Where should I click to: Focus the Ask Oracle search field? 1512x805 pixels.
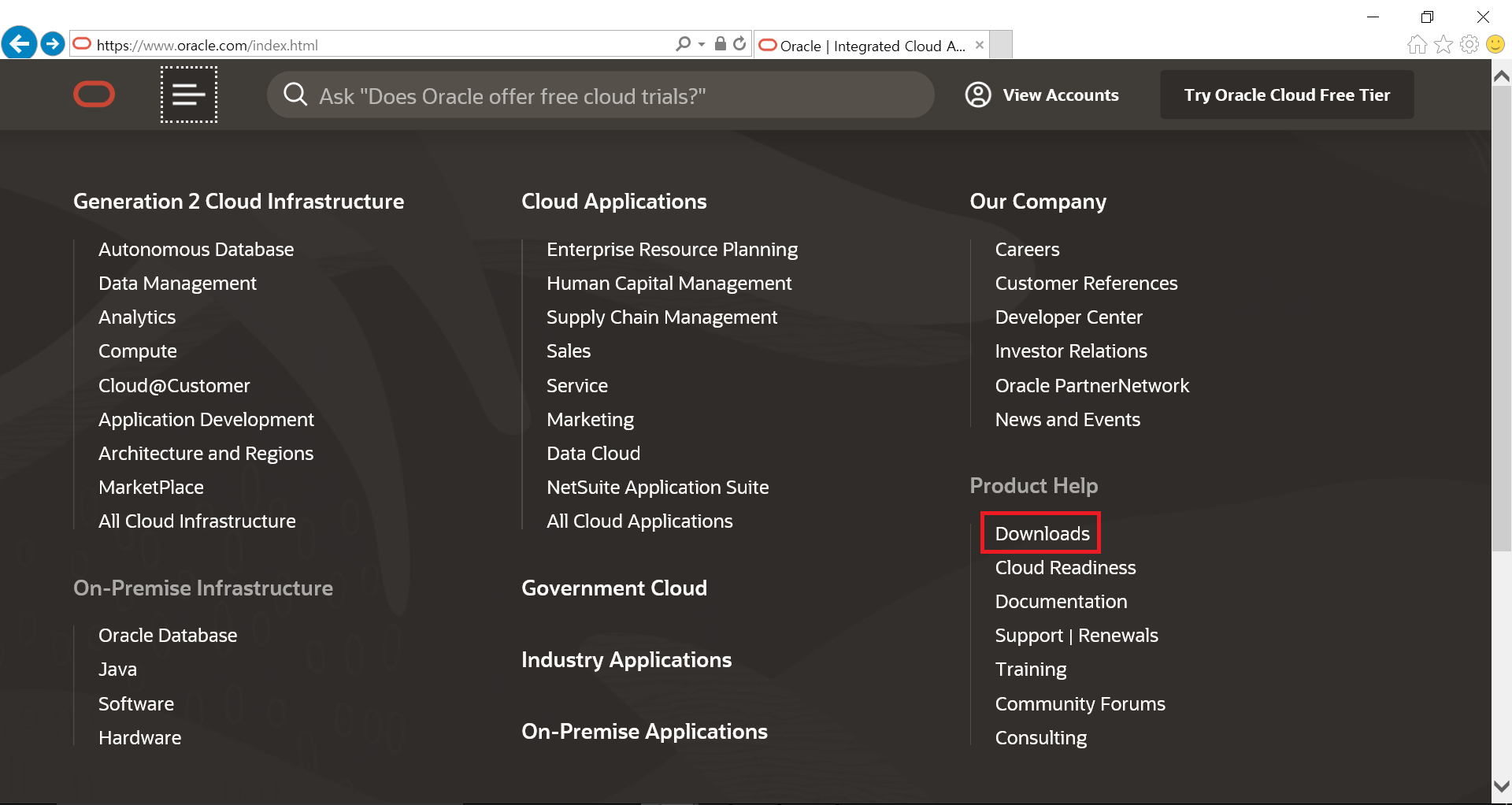[x=601, y=95]
